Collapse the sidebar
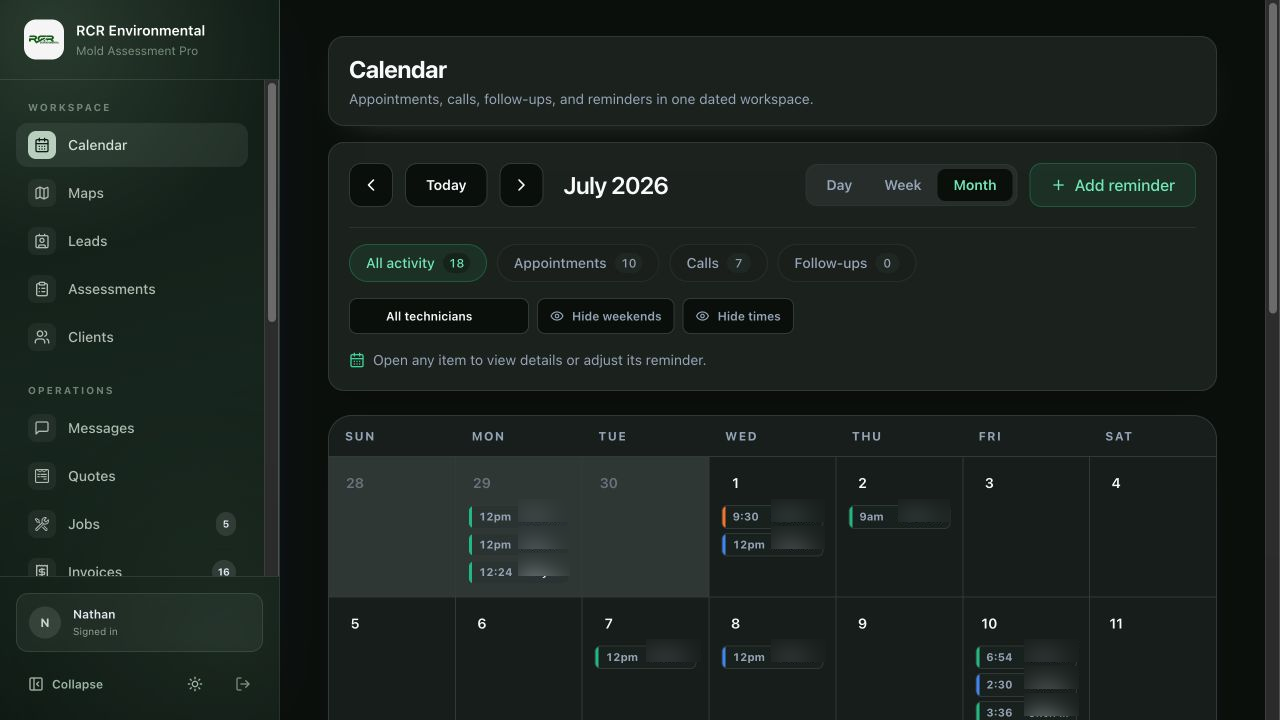1280x720 pixels. (x=66, y=684)
